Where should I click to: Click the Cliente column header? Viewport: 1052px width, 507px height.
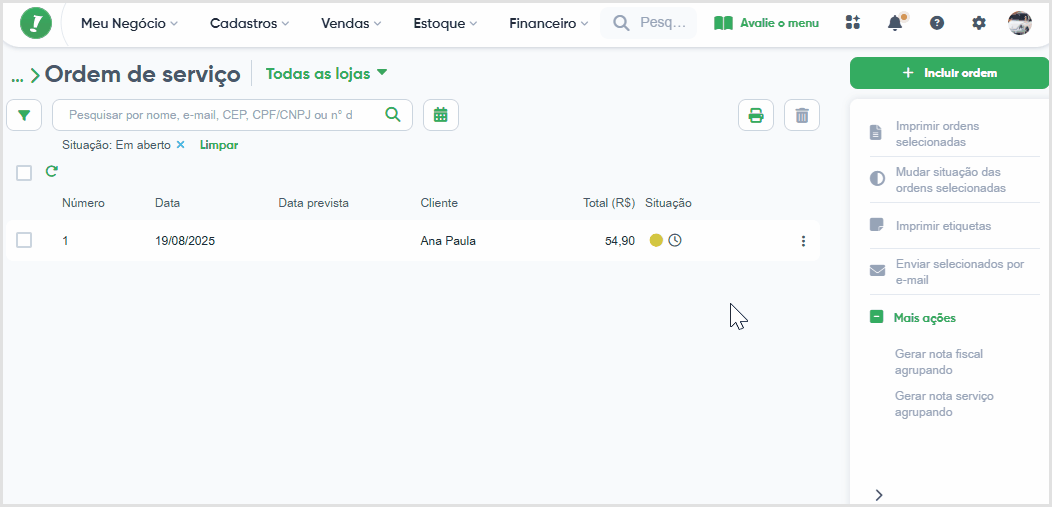(439, 203)
